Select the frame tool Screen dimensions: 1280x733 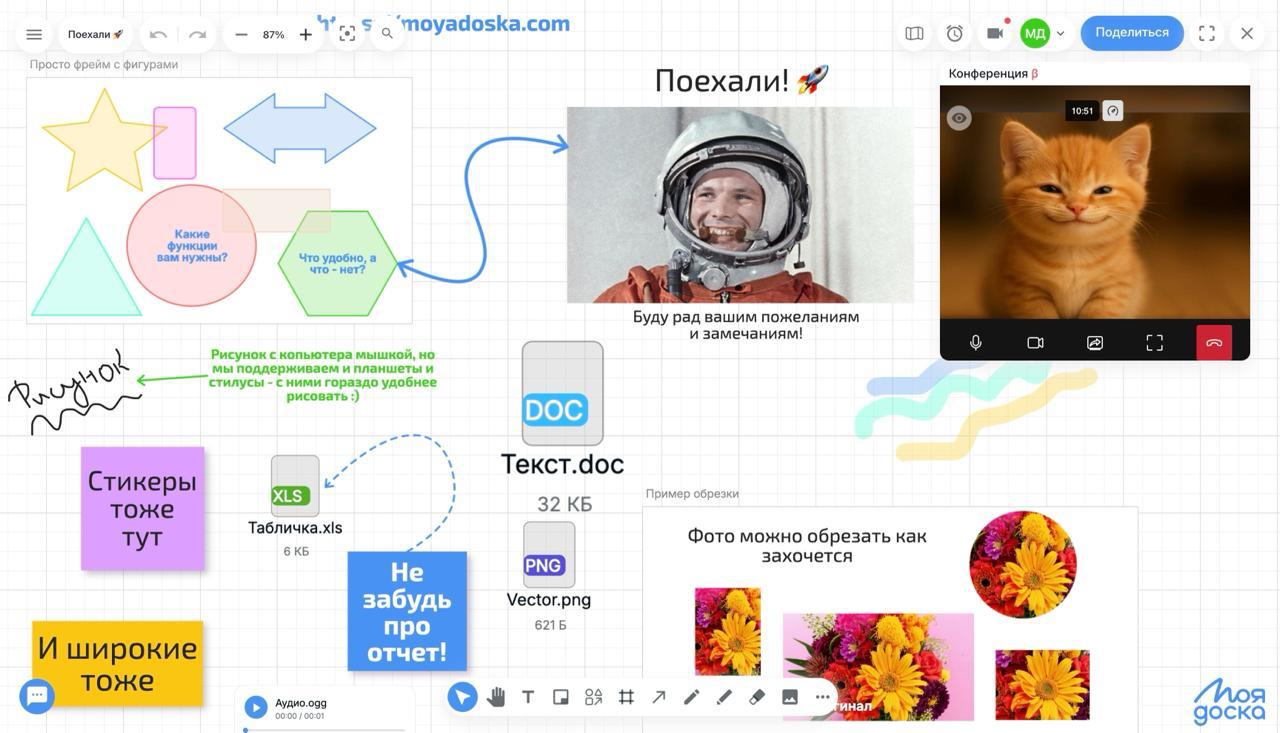click(x=626, y=697)
